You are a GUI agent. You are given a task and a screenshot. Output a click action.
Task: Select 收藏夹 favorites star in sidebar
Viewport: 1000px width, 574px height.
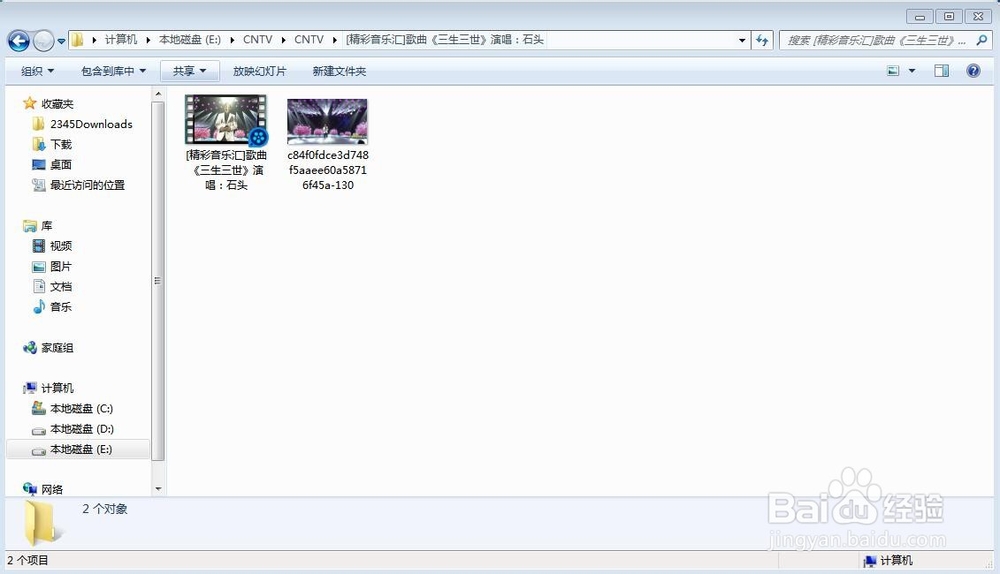48,103
